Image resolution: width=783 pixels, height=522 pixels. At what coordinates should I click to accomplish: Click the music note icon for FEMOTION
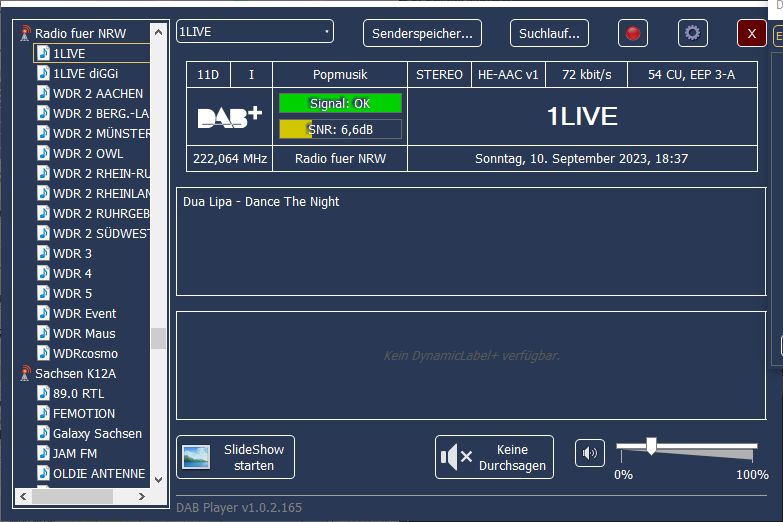44,413
